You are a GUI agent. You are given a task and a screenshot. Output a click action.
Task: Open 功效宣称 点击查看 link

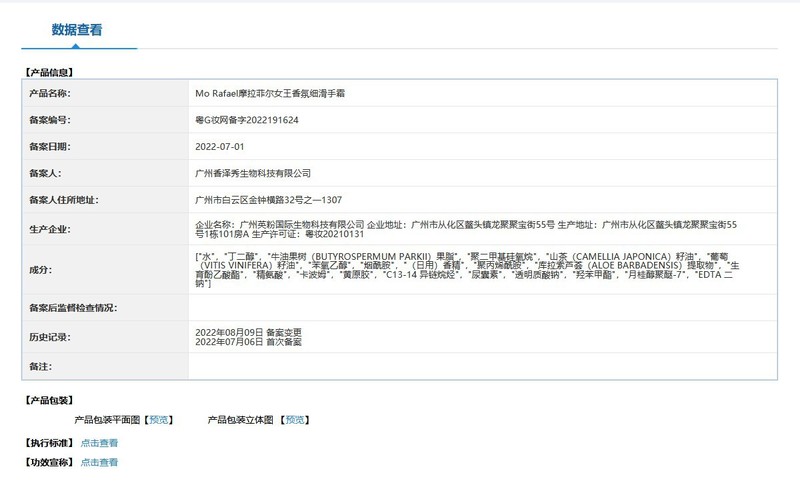99,462
